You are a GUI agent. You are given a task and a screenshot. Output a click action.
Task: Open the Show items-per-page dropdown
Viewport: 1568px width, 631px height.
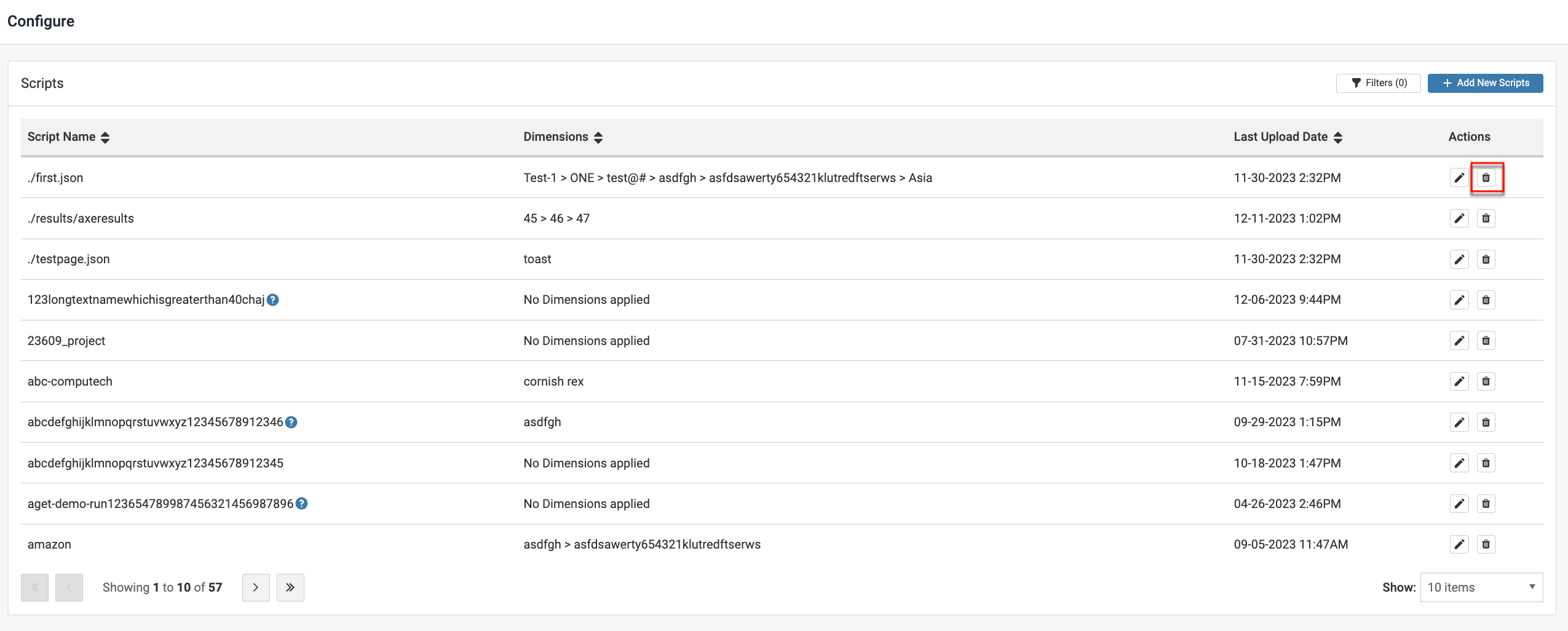pos(1481,587)
